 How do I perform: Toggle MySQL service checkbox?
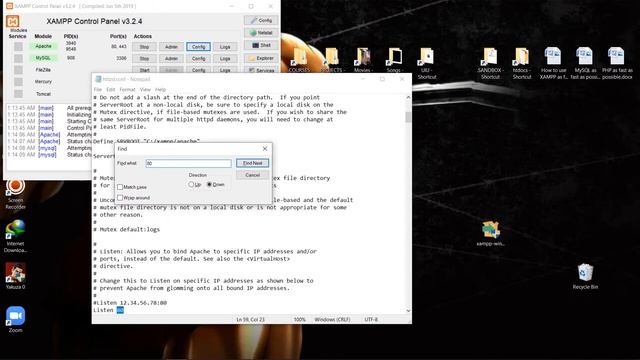[x=18, y=58]
